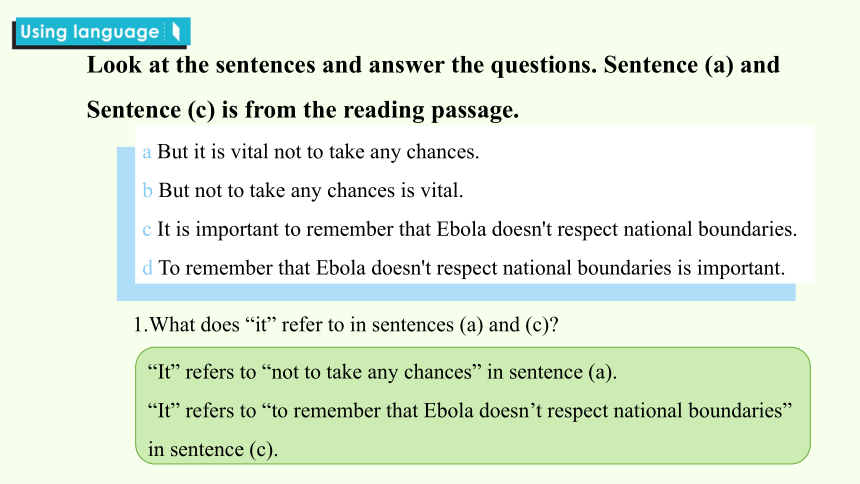Click the answer line about sentence (a)

(382, 372)
